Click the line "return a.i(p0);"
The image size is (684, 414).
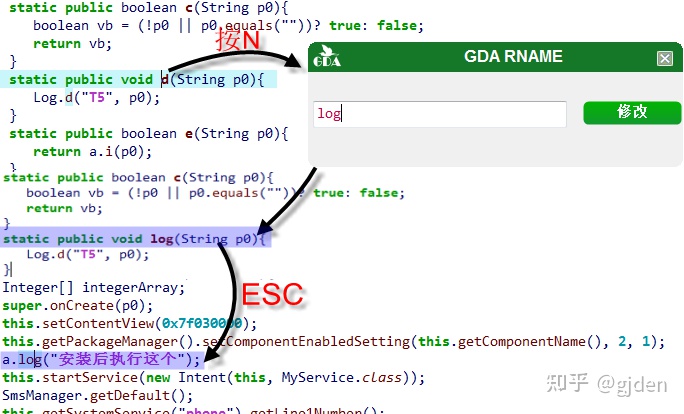pyautogui.click(x=92, y=152)
